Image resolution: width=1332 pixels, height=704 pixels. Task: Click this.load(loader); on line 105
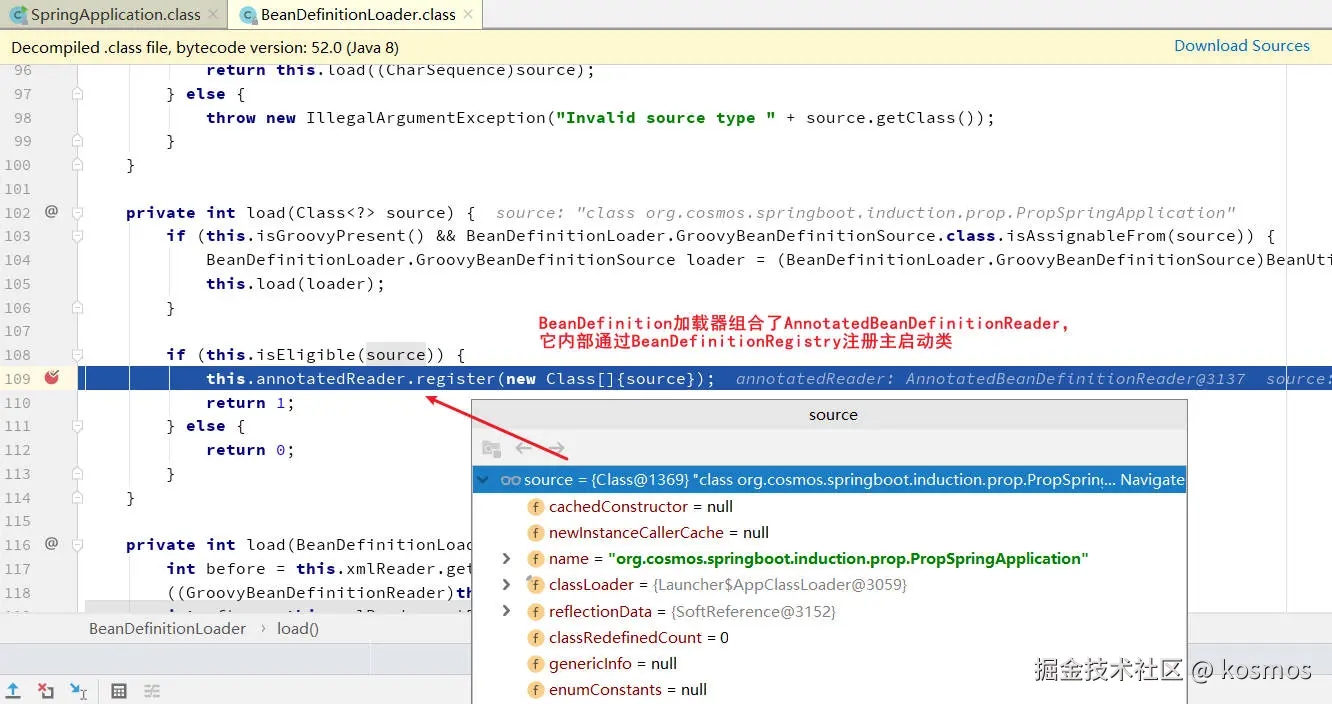click(x=295, y=283)
